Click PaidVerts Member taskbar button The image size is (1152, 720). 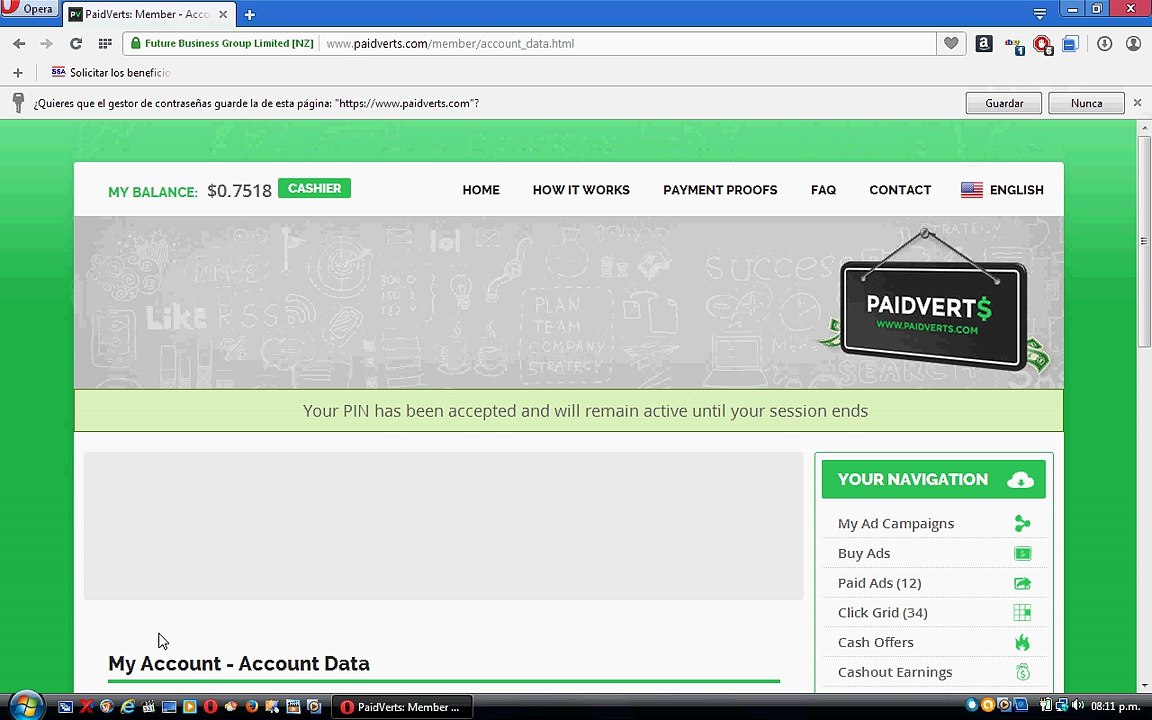tap(403, 707)
